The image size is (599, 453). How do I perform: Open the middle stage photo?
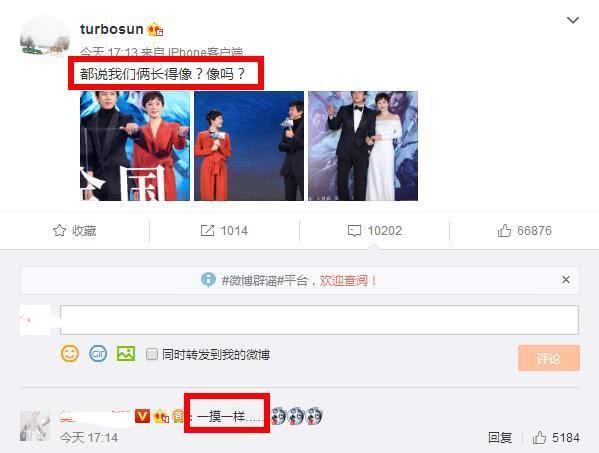(x=249, y=146)
